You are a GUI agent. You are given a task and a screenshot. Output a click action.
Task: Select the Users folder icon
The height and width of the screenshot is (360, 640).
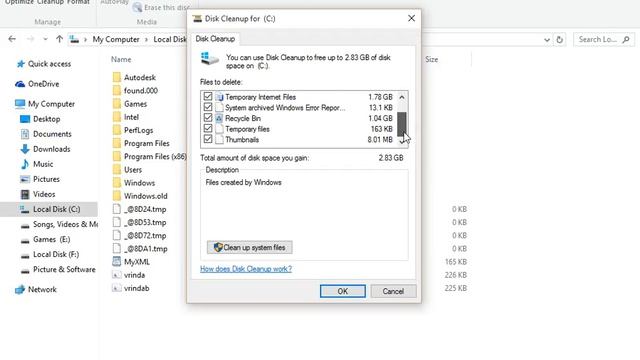(117, 169)
